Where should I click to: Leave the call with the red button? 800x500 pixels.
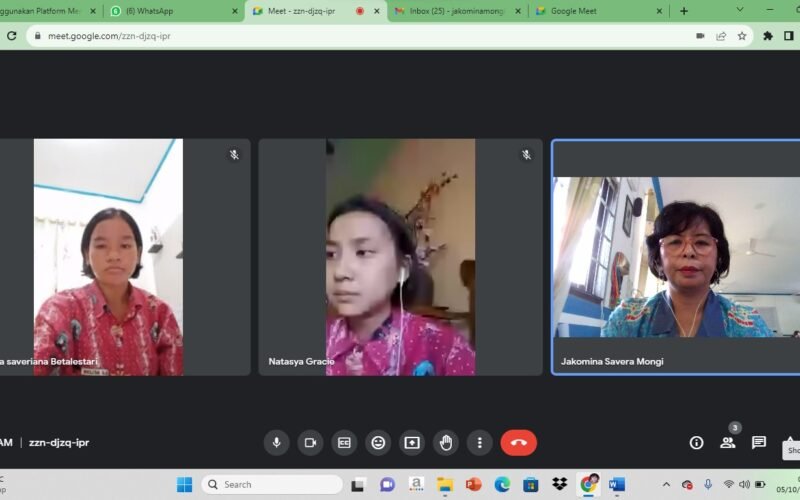pyautogui.click(x=518, y=442)
